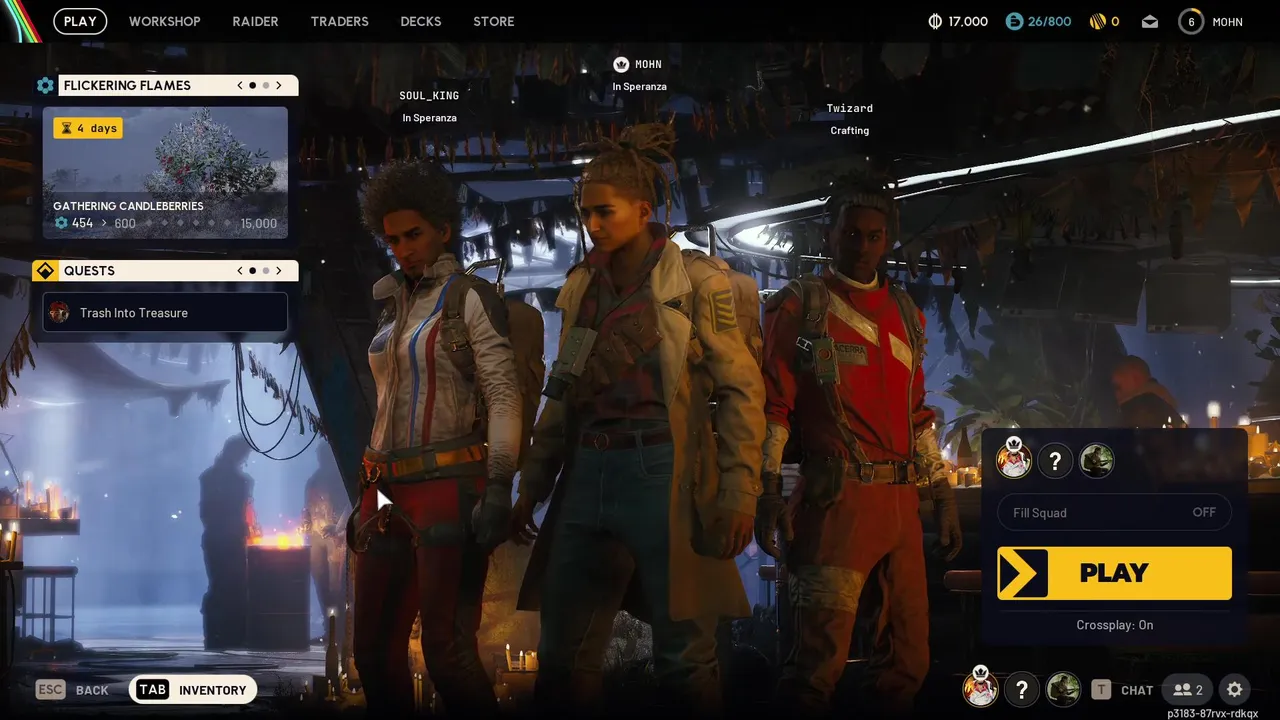Screen dimensions: 1280x720
Task: Select the leader avatar in bottom squad bar
Action: click(980, 688)
